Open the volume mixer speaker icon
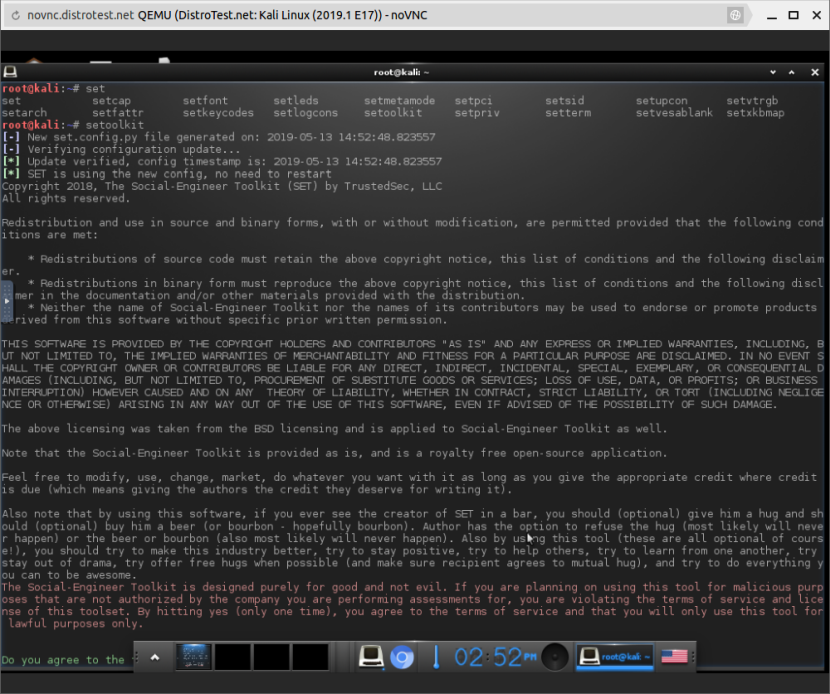The height and width of the screenshot is (694, 830). tap(555, 657)
